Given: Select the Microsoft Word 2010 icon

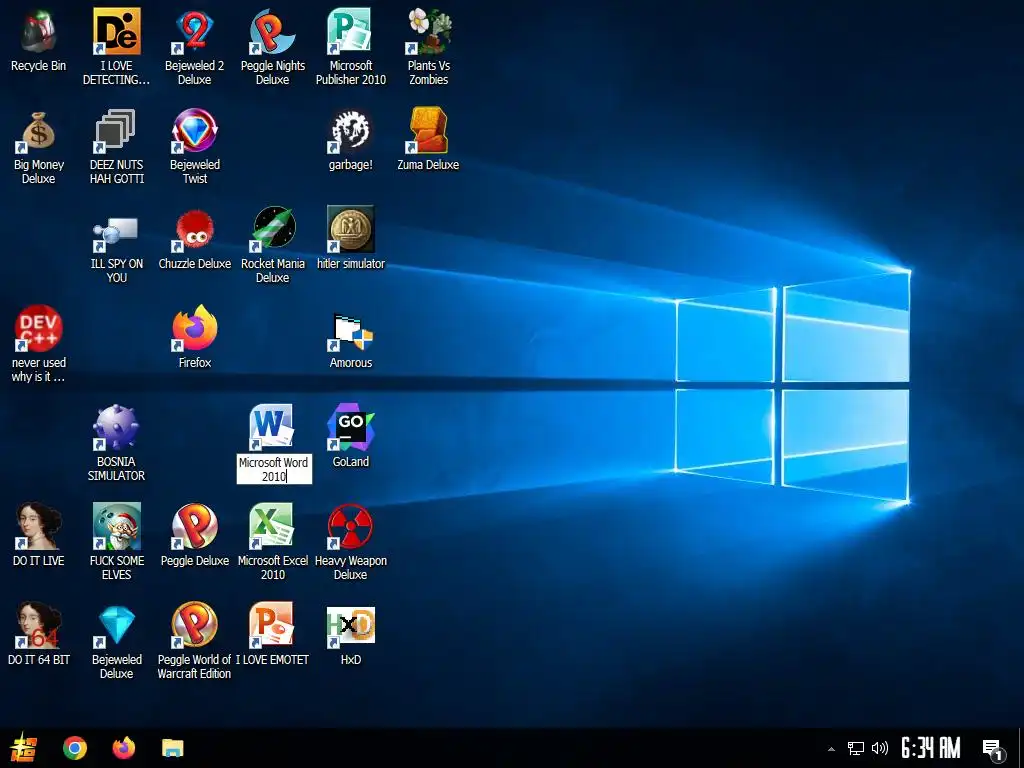Looking at the screenshot, I should pos(273,428).
